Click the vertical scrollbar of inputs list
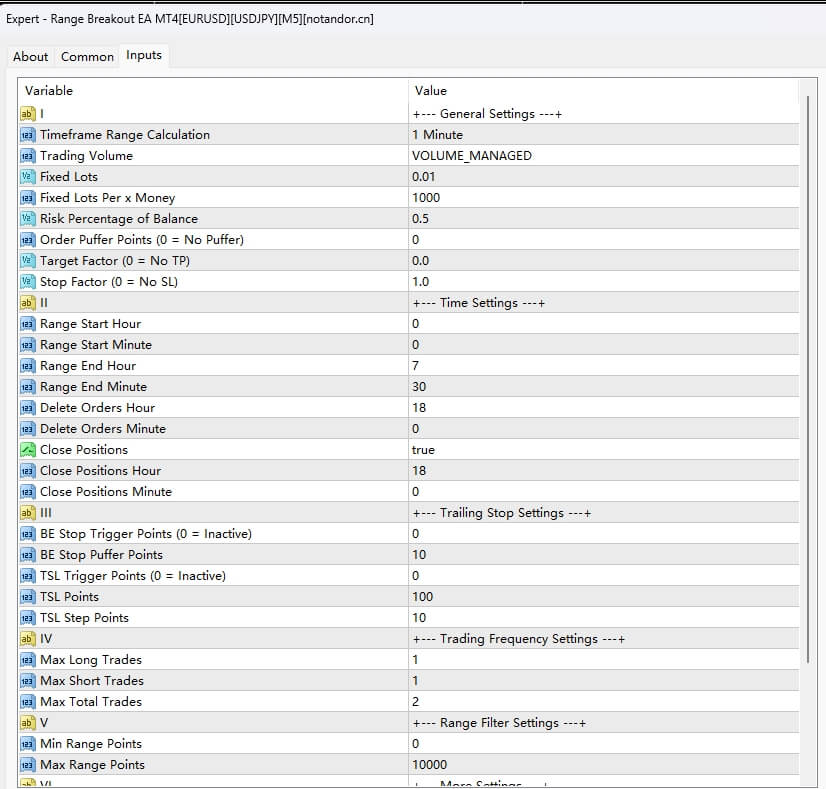 809,380
